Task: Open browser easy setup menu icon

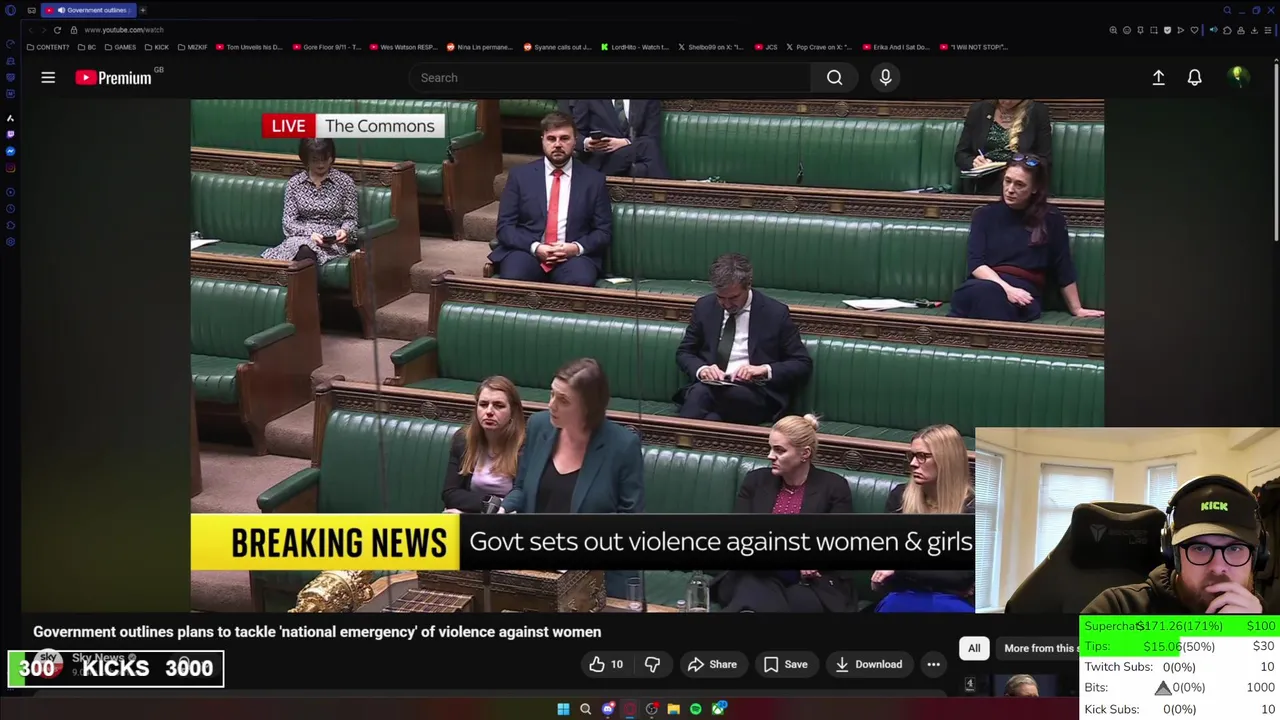Action: tap(1268, 30)
